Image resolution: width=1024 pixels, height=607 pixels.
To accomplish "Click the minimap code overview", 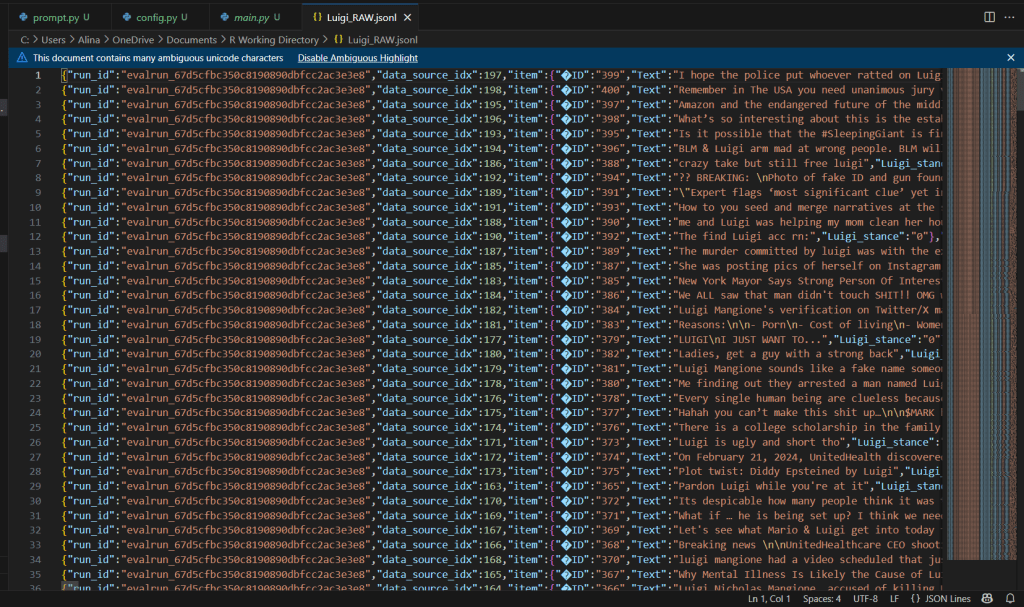I will pyautogui.click(x=978, y=300).
